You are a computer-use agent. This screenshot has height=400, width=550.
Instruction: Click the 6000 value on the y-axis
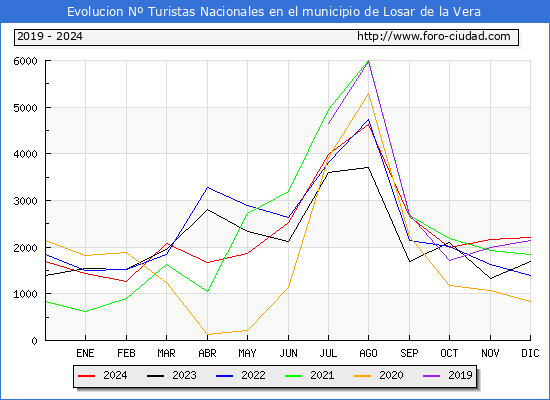(x=25, y=61)
